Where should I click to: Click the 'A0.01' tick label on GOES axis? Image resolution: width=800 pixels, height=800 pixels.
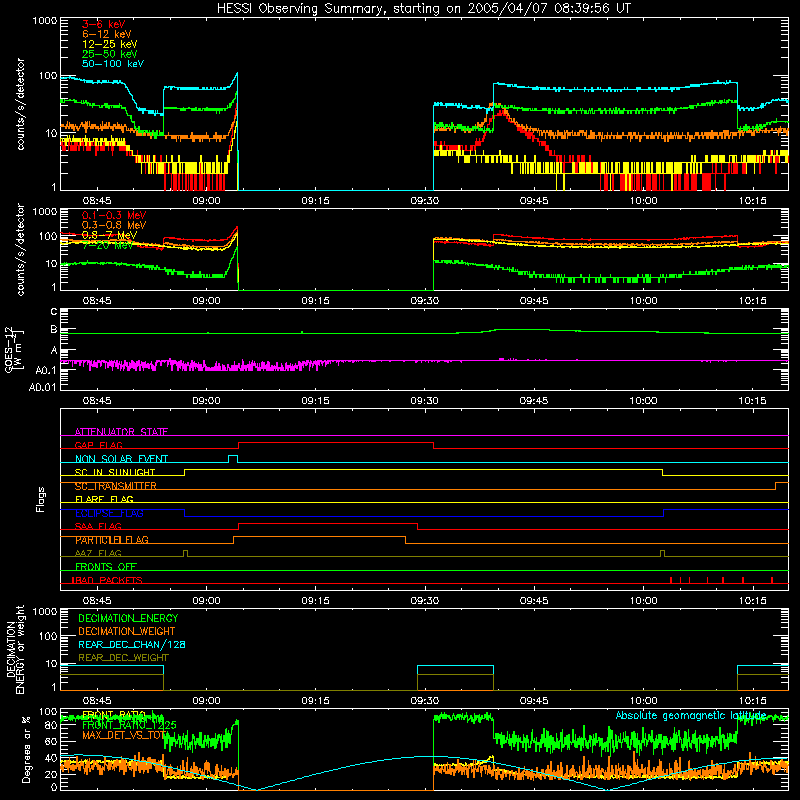tap(43, 388)
